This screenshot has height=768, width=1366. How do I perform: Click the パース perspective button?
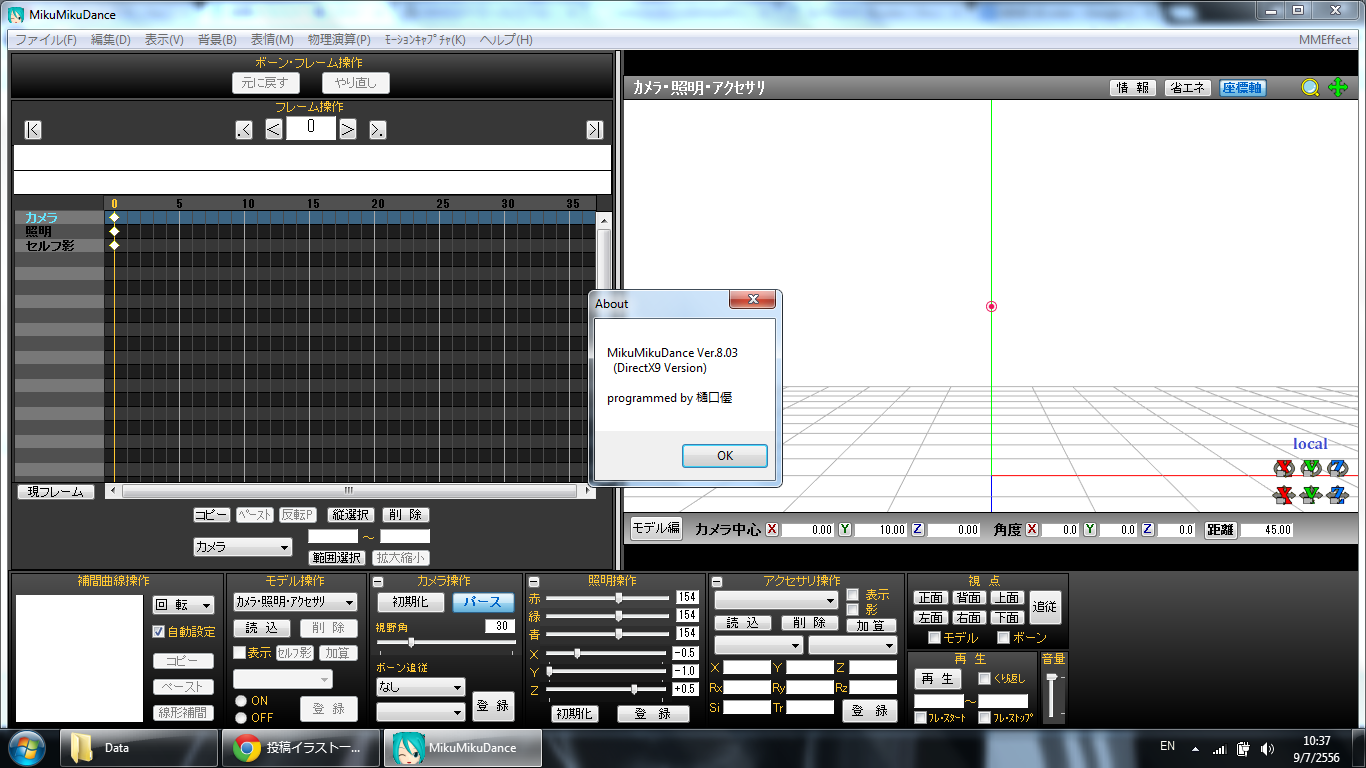[x=483, y=602]
